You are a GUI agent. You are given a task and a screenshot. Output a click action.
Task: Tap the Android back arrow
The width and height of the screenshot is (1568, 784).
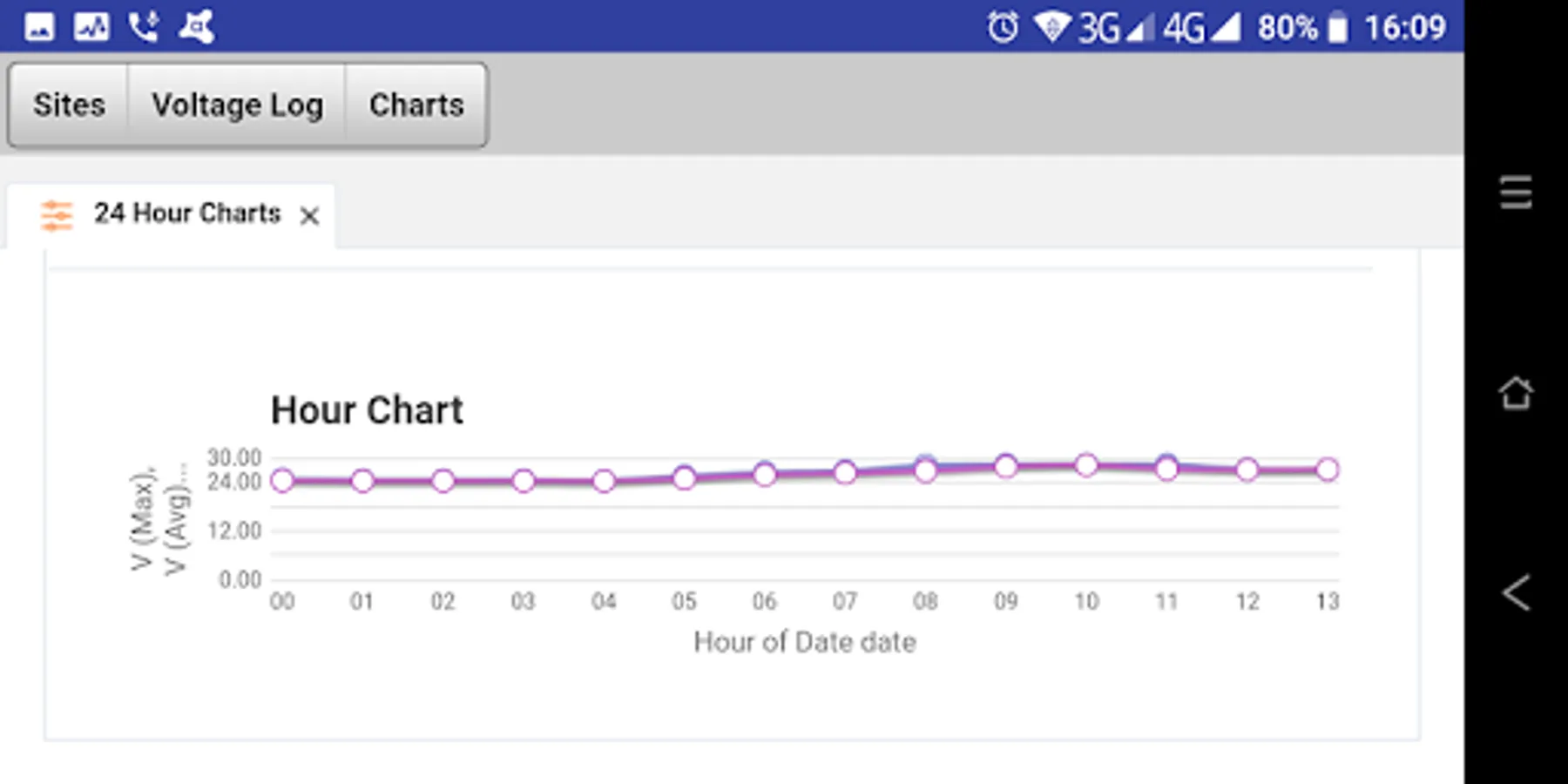1516,593
